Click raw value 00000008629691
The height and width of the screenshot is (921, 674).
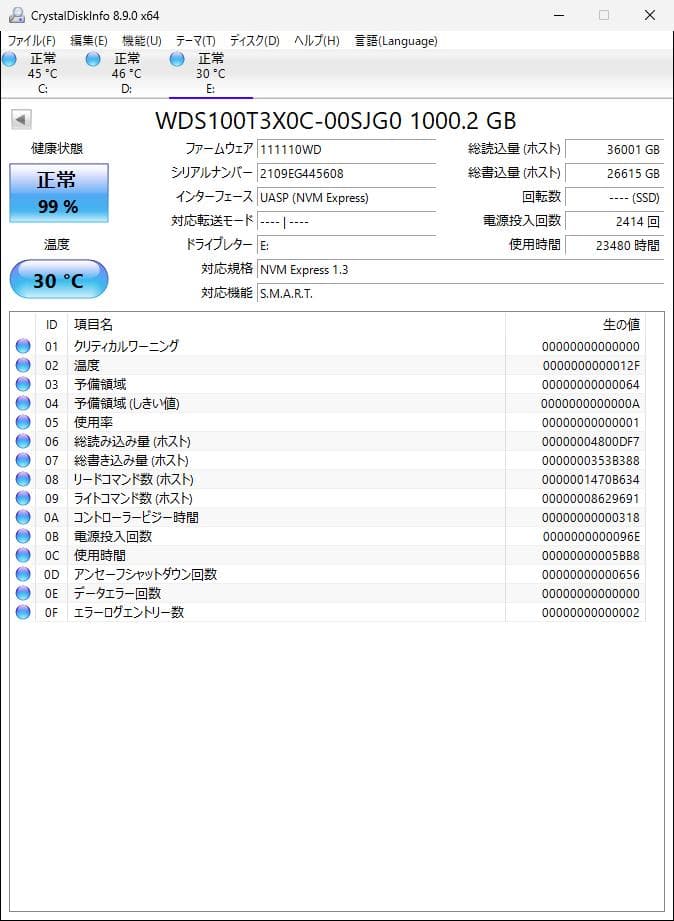point(591,499)
